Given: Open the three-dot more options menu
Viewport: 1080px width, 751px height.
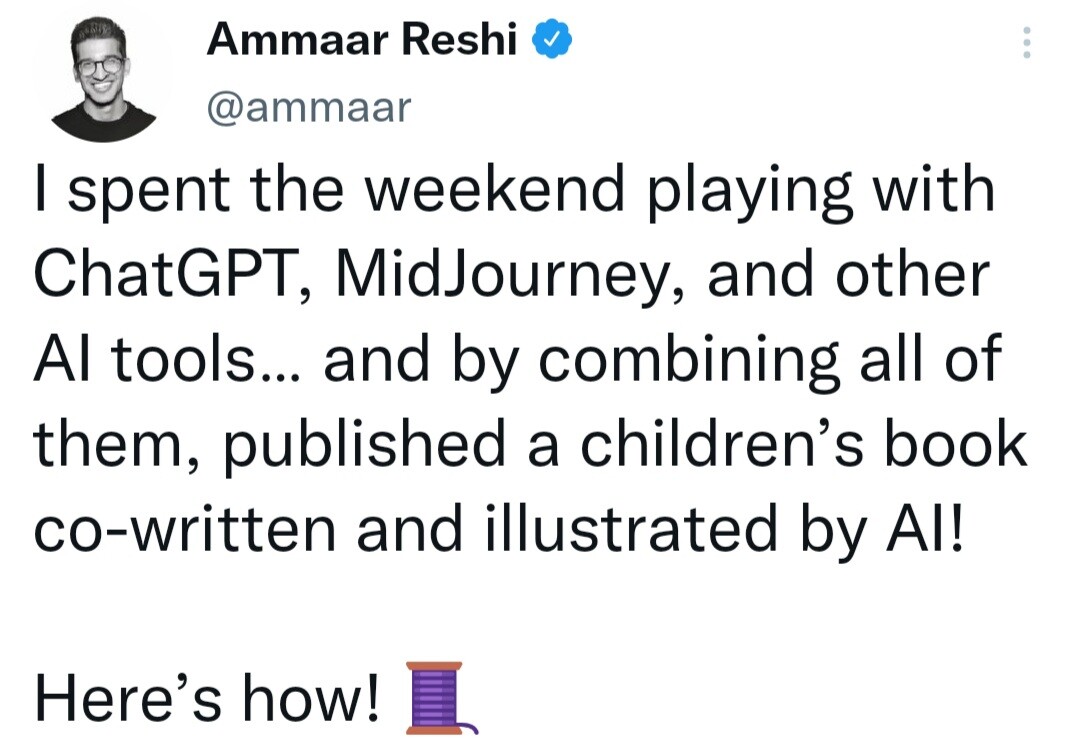Looking at the screenshot, I should point(1025,43).
